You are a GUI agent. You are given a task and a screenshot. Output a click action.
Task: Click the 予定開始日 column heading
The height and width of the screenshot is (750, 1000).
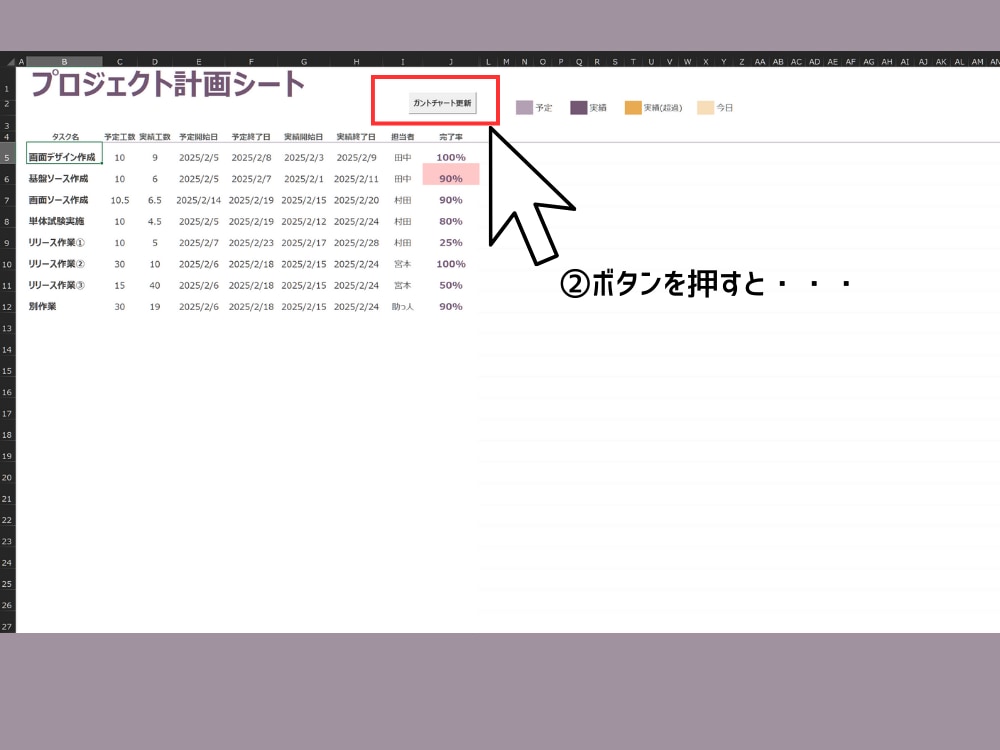click(198, 137)
